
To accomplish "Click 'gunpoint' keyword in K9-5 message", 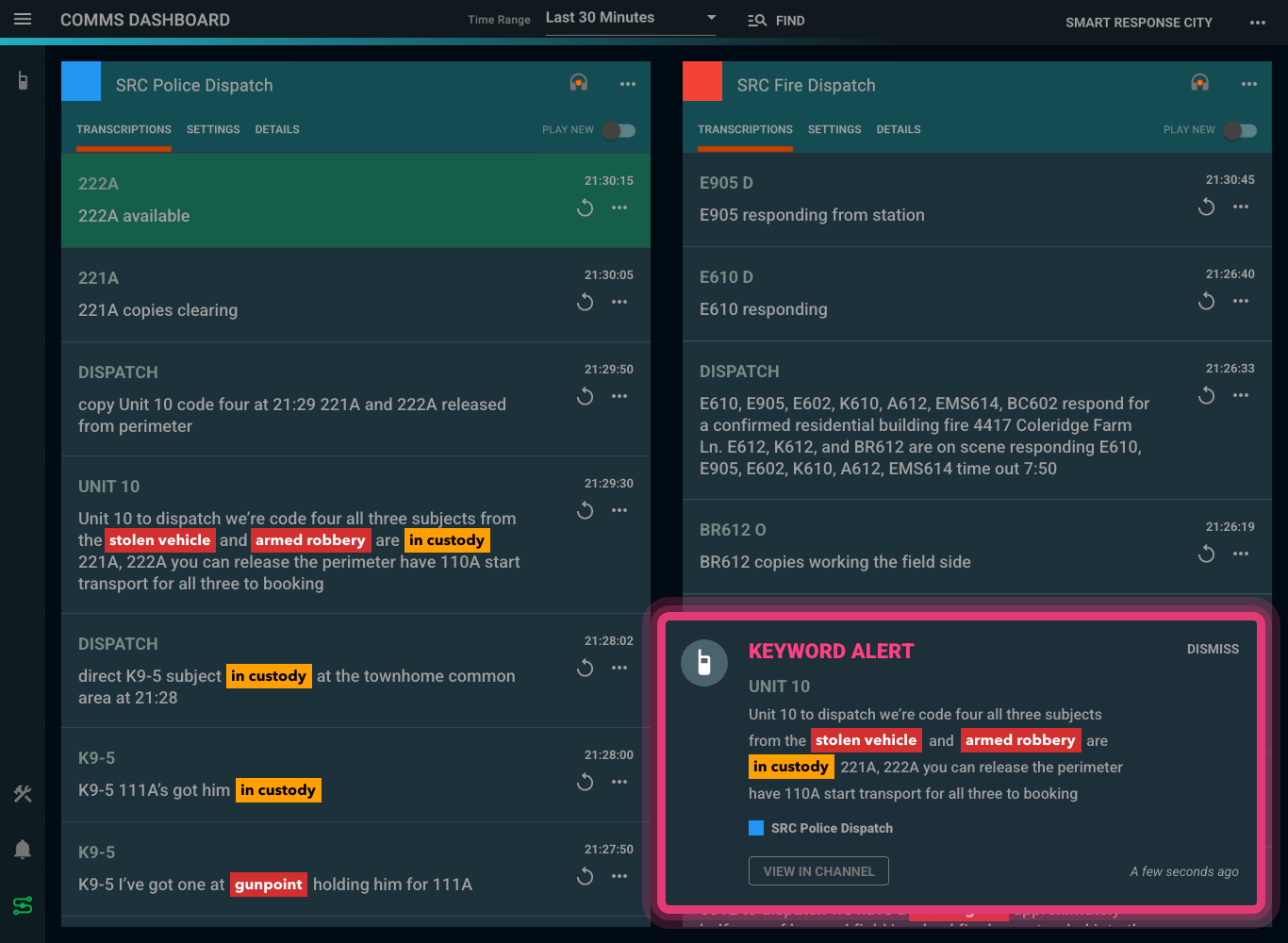I will click(269, 885).
